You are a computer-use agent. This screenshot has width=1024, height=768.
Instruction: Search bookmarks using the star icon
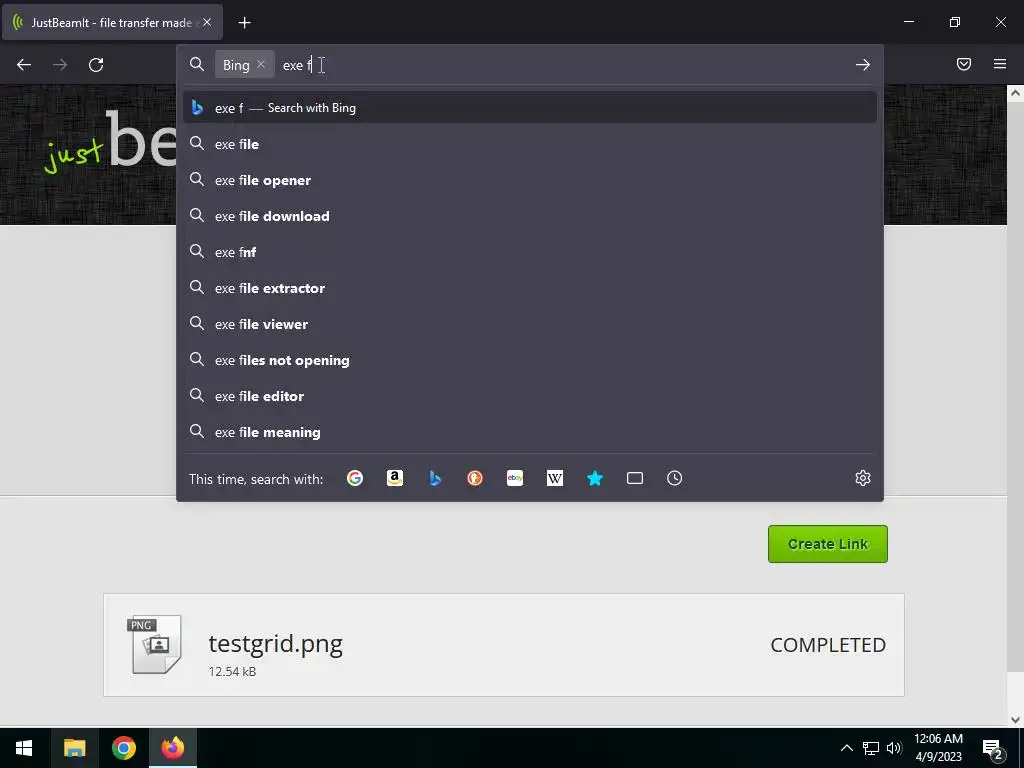point(595,478)
